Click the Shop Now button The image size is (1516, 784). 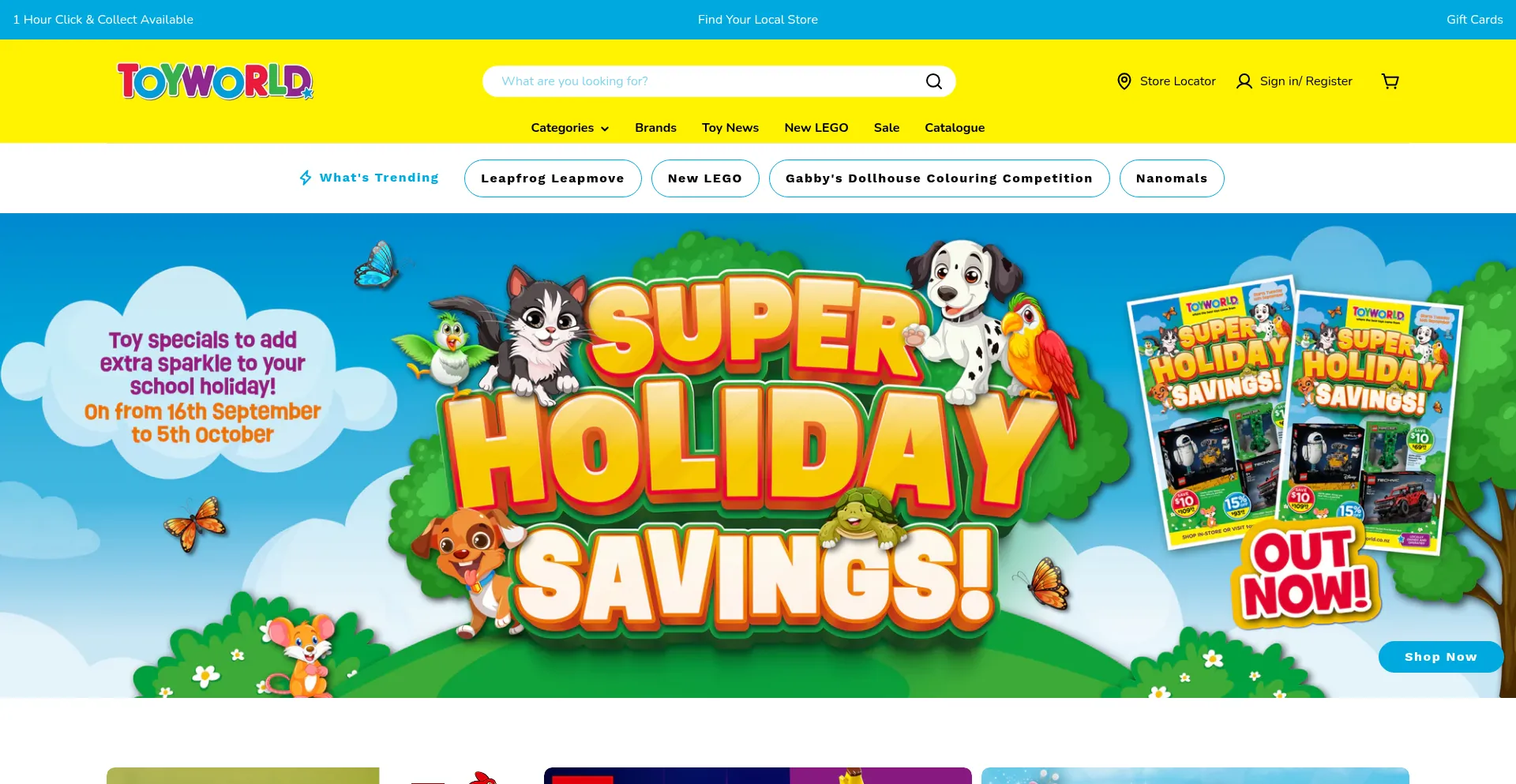(1440, 657)
